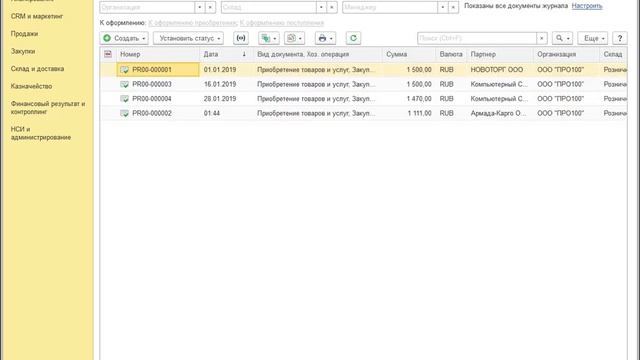Viewport: 640px width, 360px height.
Task: Click into the Склад filter field
Action: (269, 7)
